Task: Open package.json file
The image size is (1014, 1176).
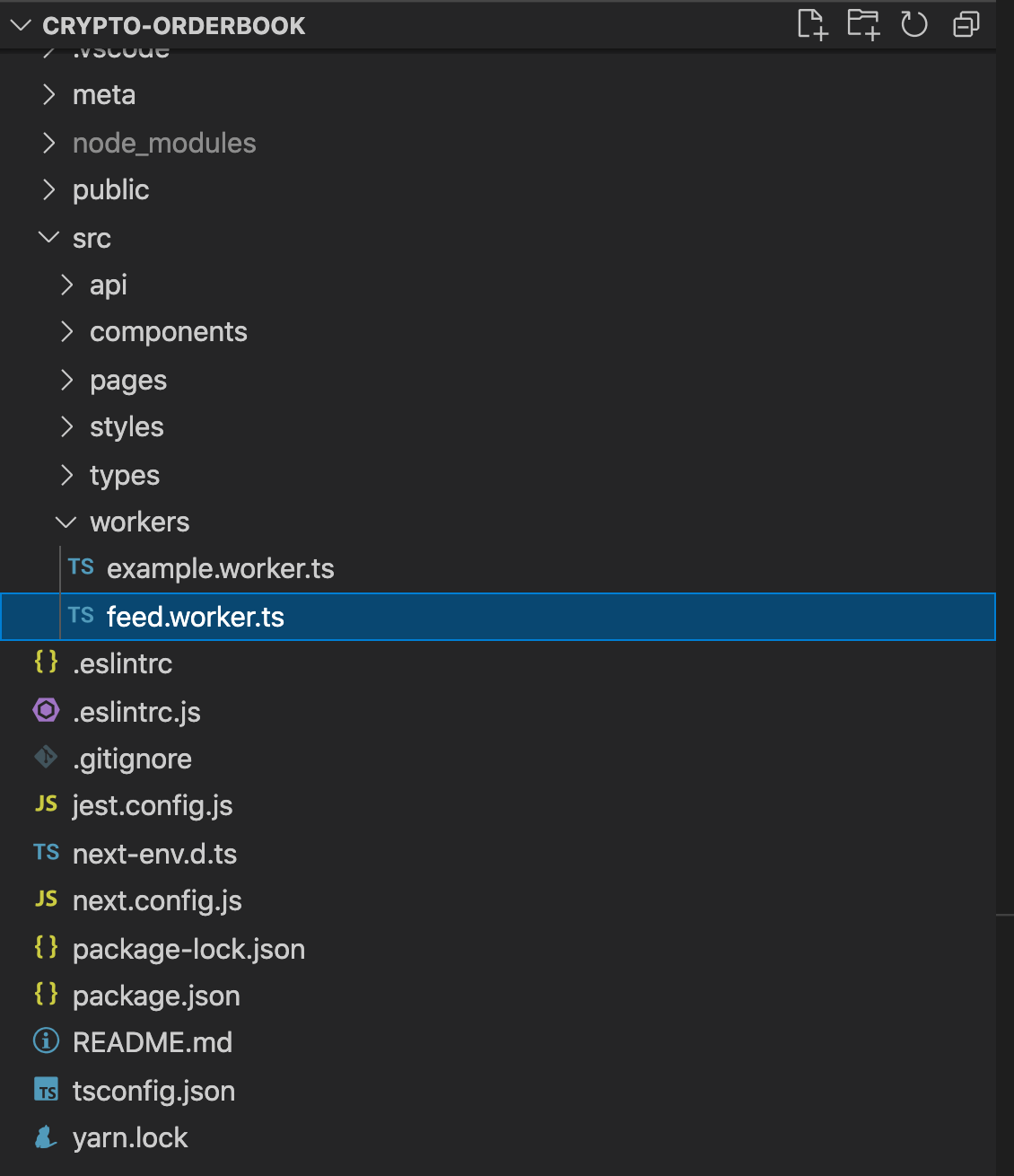Action: pyautogui.click(x=498, y=996)
